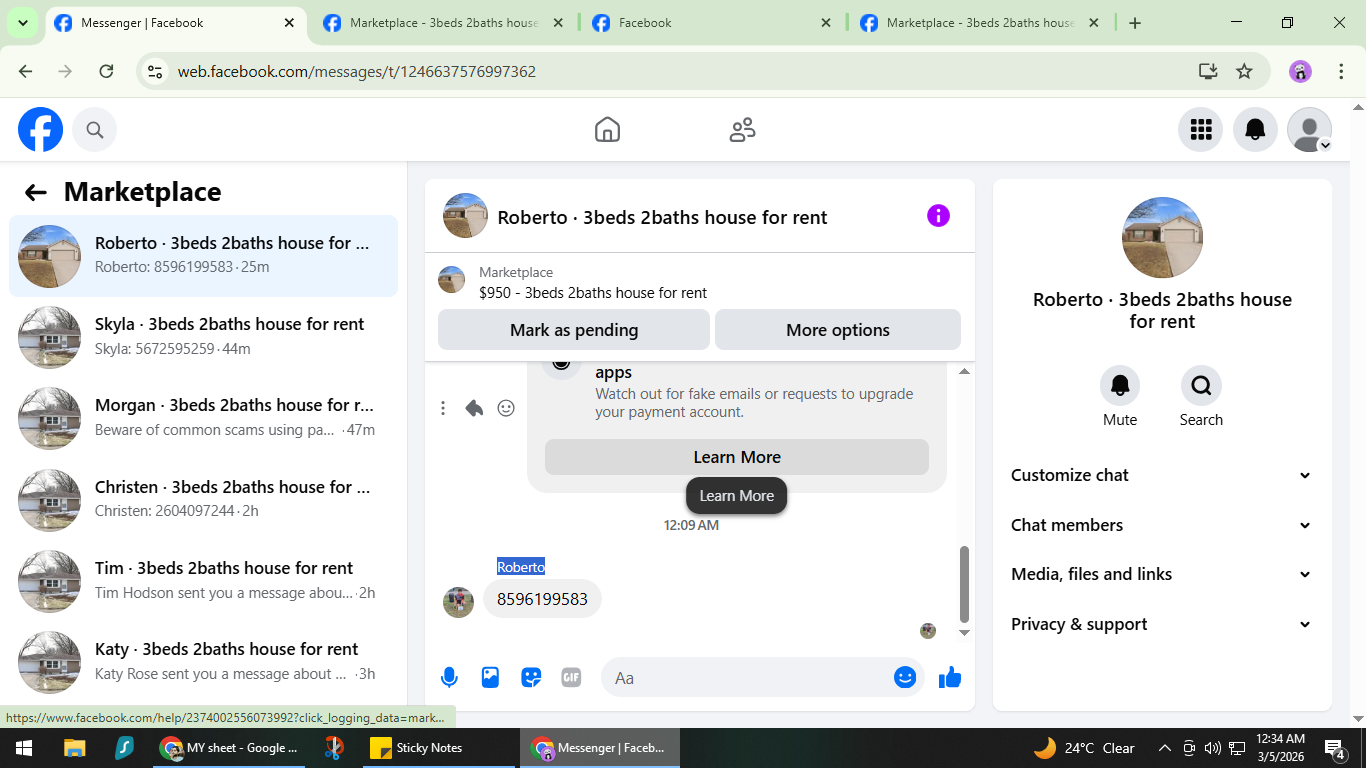The width and height of the screenshot is (1366, 768).
Task: View site information icon in address bar
Action: click(155, 71)
